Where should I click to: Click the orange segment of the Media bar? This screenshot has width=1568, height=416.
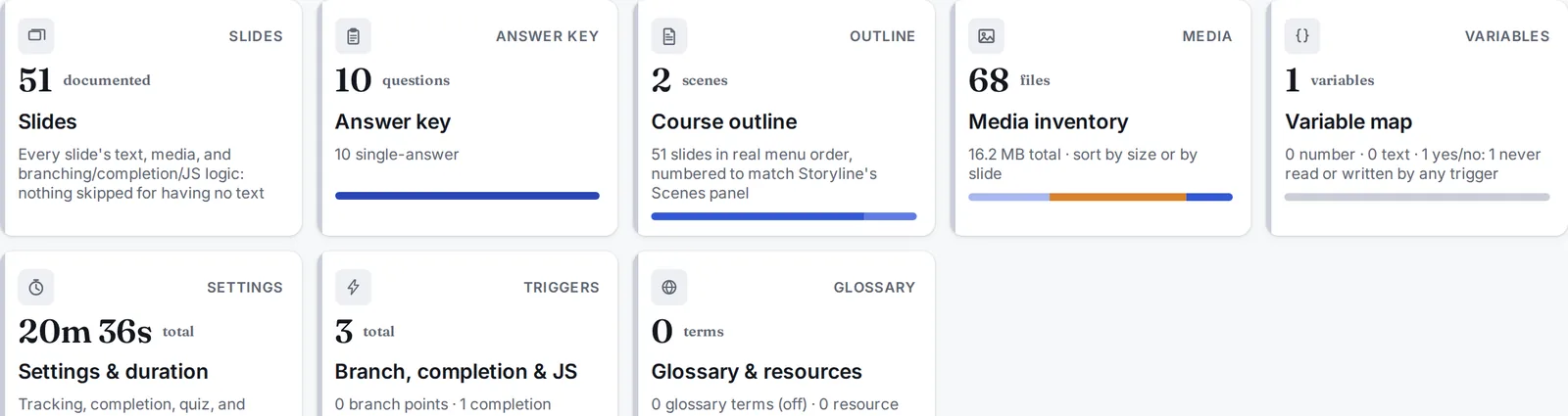pos(1117,197)
